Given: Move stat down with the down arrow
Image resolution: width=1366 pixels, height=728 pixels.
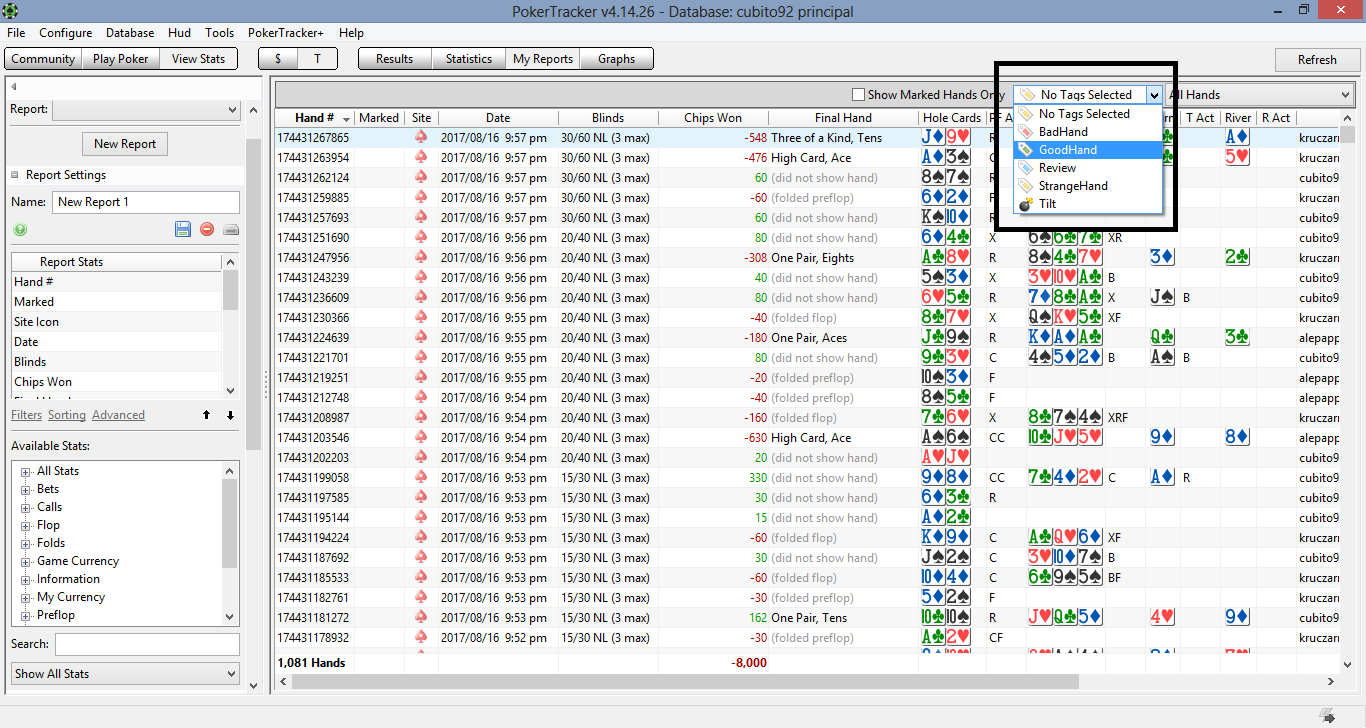Looking at the screenshot, I should click(x=230, y=415).
